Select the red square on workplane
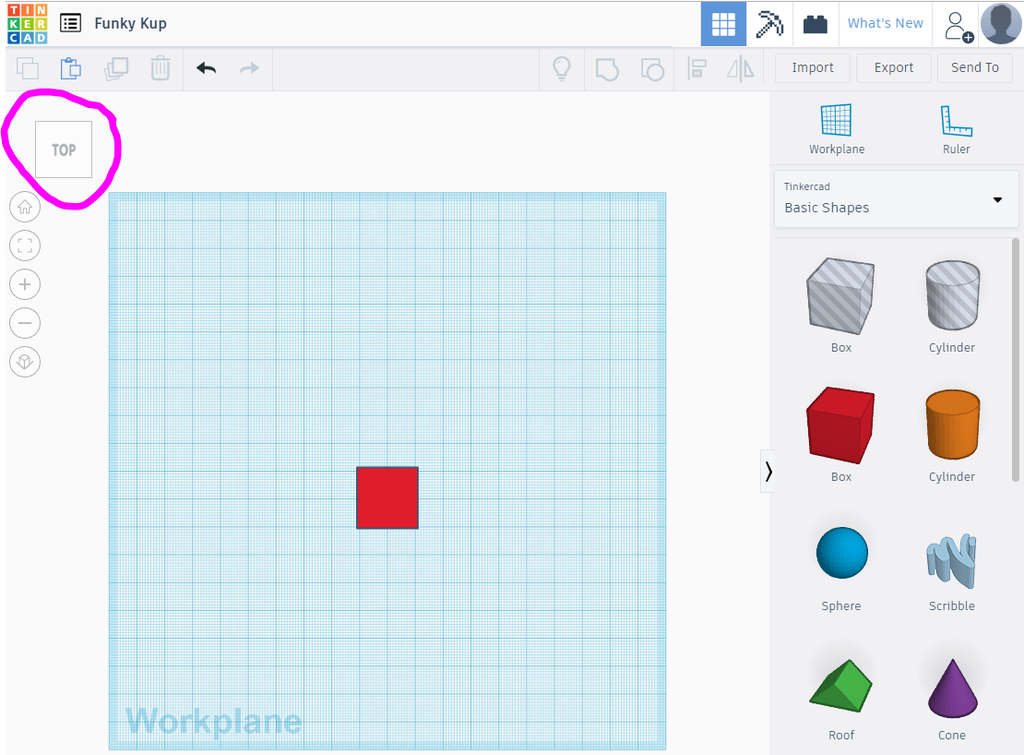Image resolution: width=1024 pixels, height=755 pixels. [x=387, y=498]
